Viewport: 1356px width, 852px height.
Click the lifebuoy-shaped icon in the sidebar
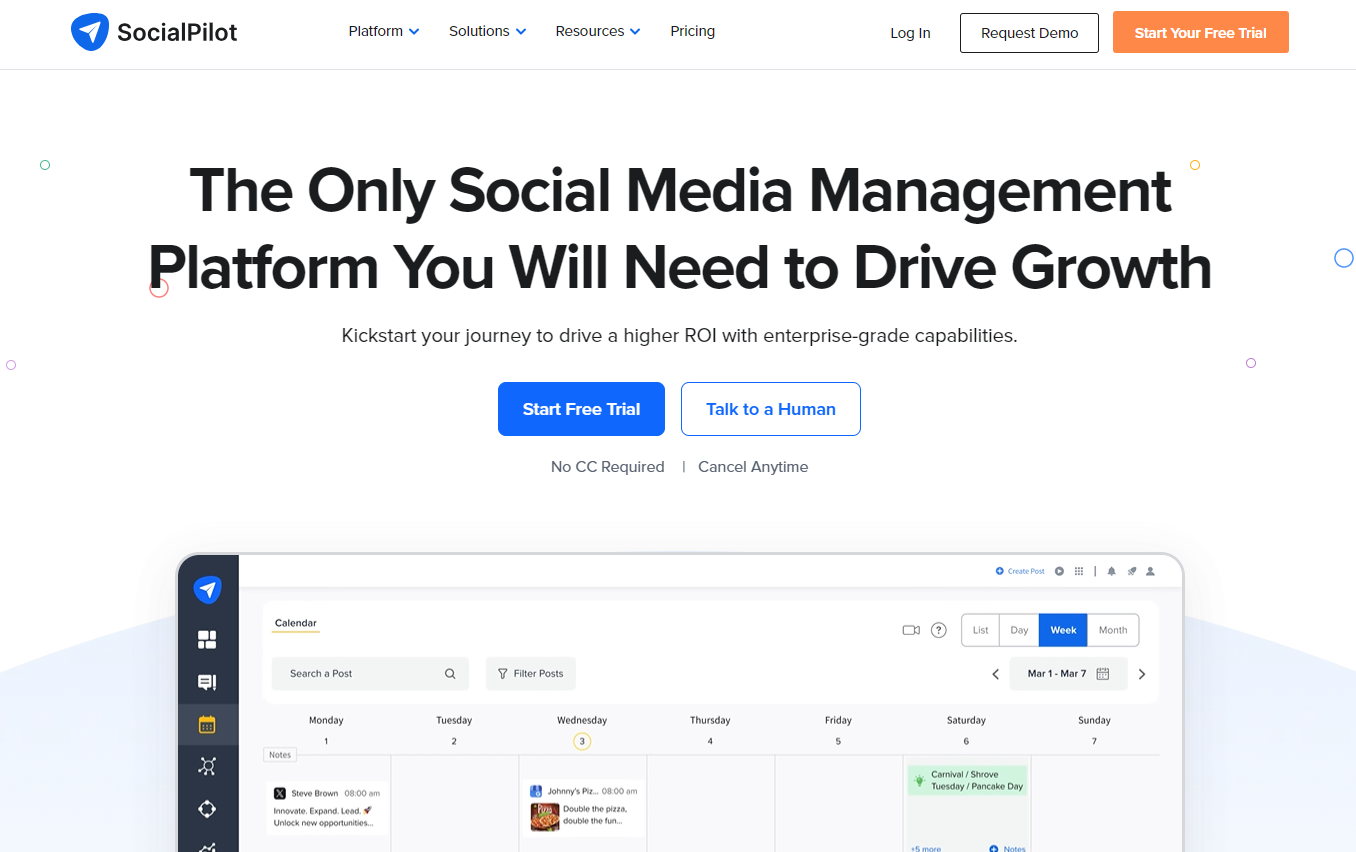pos(207,808)
